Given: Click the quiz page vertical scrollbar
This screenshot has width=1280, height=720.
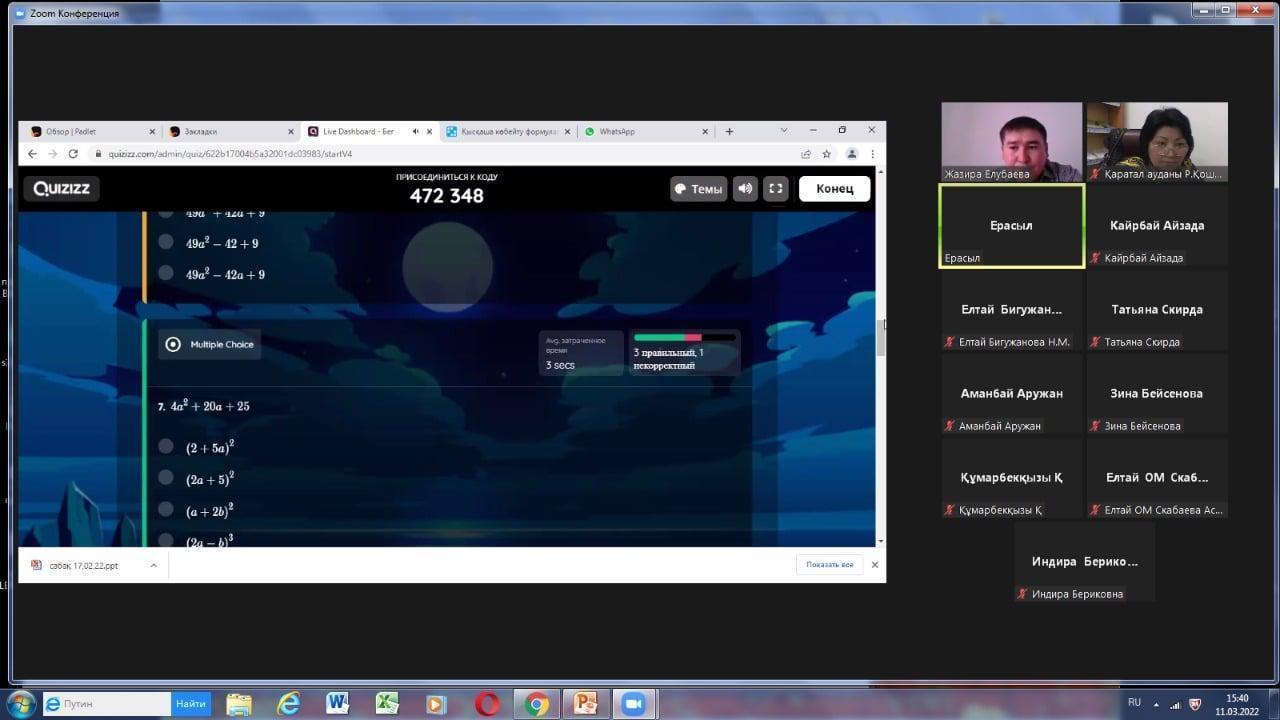Looking at the screenshot, I should click(x=880, y=338).
